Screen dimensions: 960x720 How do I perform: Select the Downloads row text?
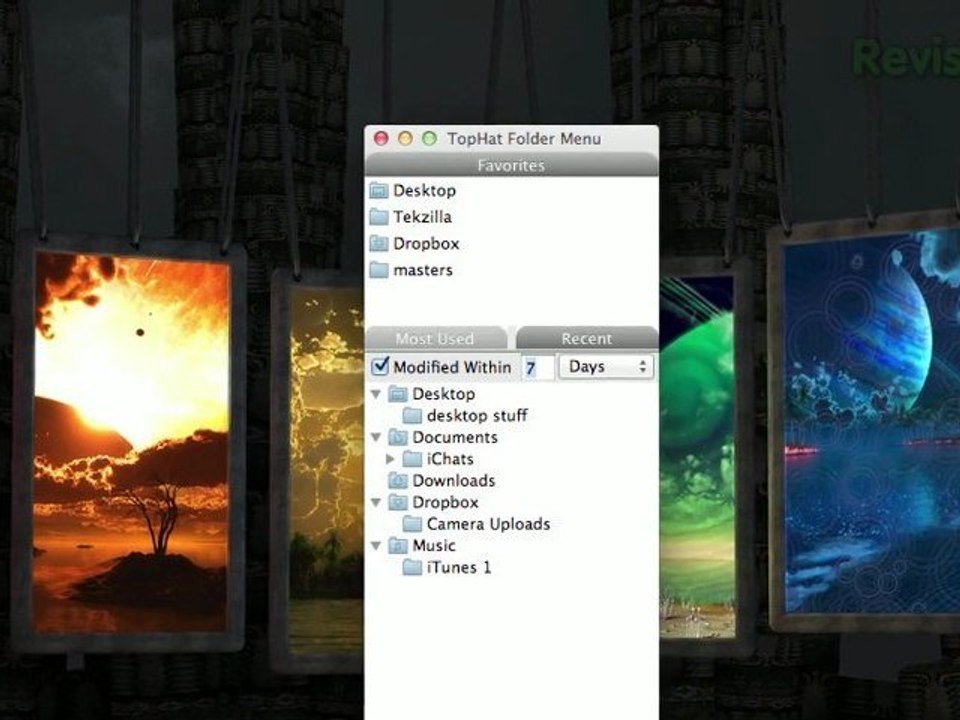pos(454,481)
